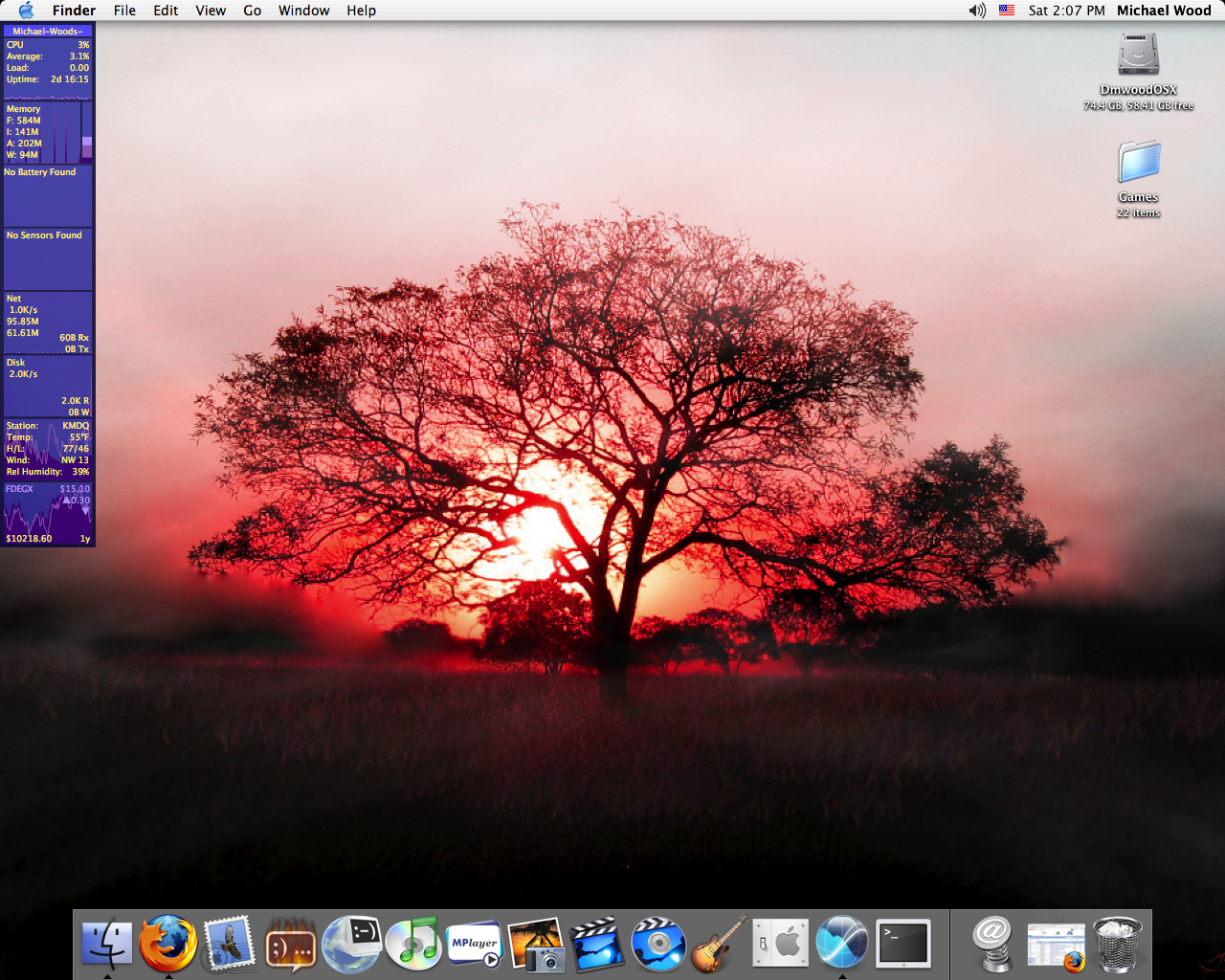Open System Preferences in the dock
Viewport: 1225px width, 980px height.
(781, 943)
